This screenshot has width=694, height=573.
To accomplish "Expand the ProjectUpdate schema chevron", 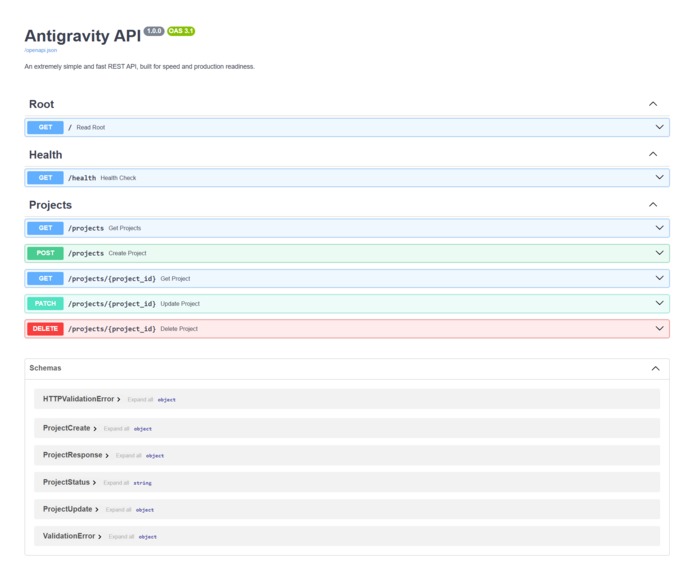I will (x=96, y=509).
